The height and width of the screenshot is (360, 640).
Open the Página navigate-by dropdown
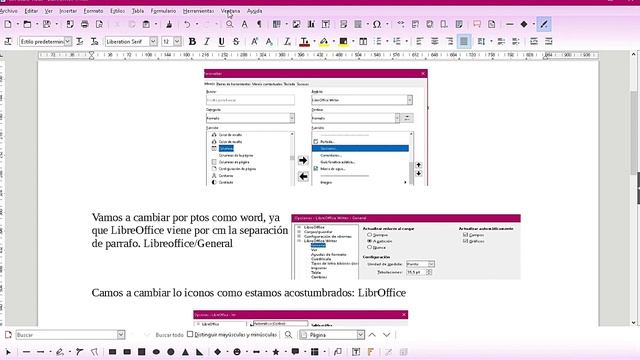coord(360,335)
